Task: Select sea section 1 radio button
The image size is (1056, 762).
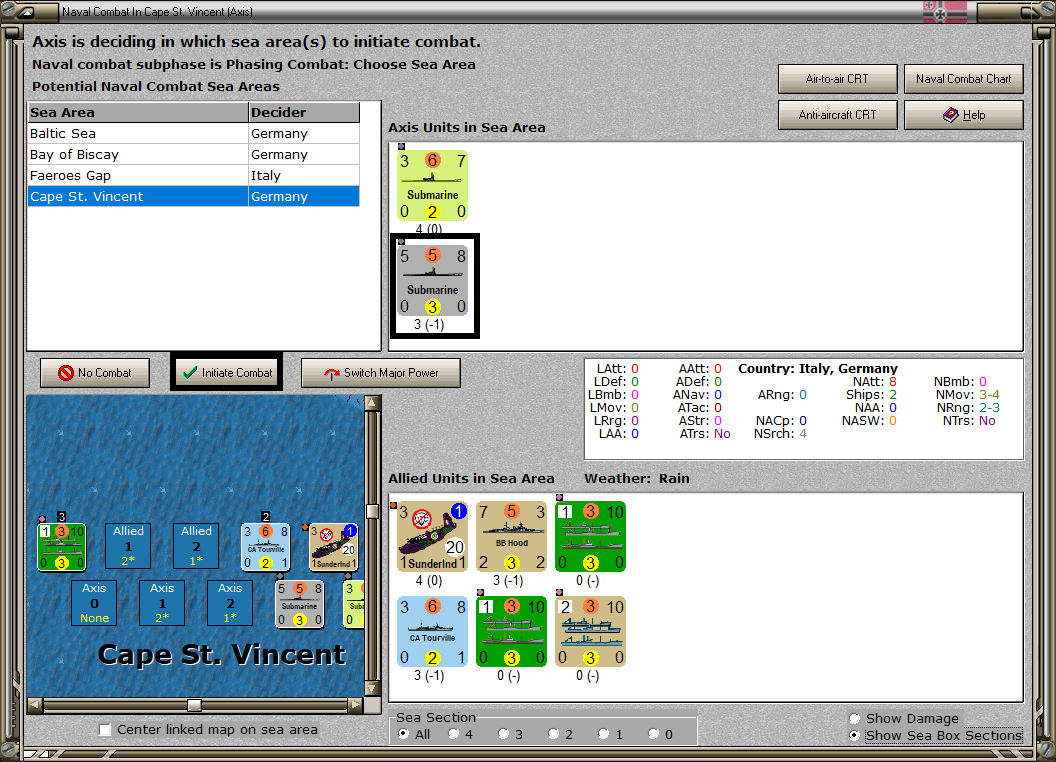Action: point(603,734)
